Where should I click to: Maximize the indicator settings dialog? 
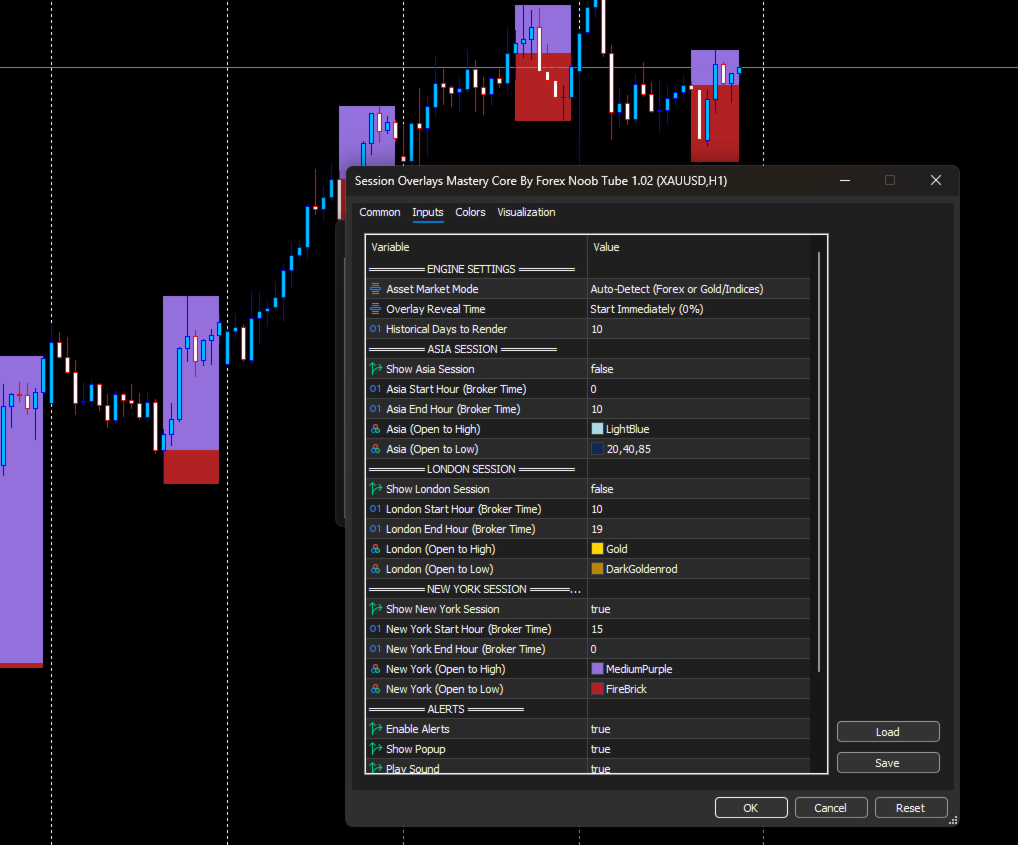(x=890, y=180)
